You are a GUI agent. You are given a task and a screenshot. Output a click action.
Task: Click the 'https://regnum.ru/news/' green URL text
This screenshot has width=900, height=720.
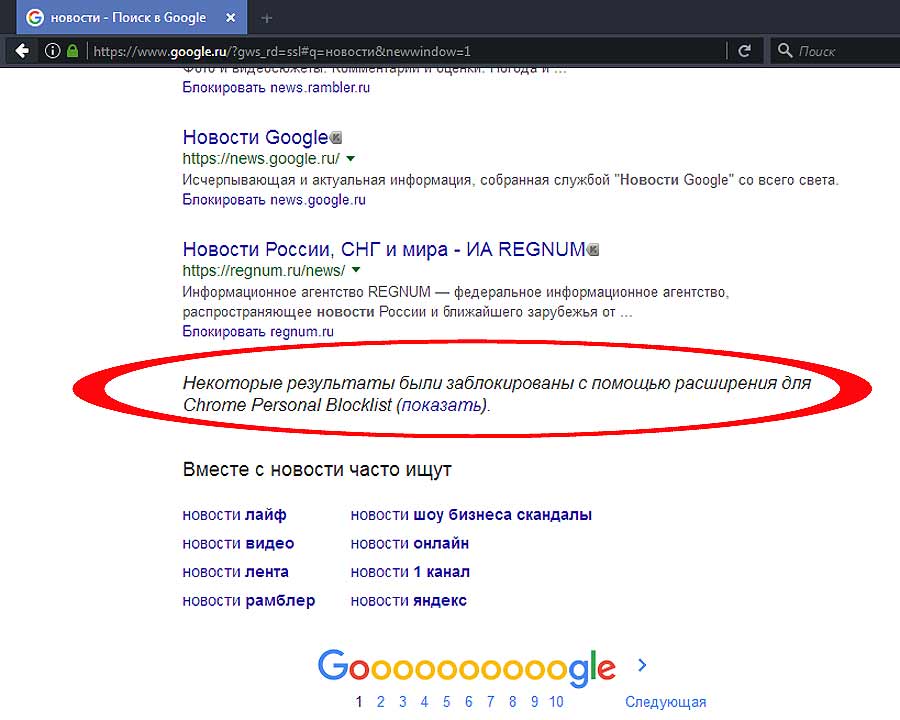pos(264,270)
